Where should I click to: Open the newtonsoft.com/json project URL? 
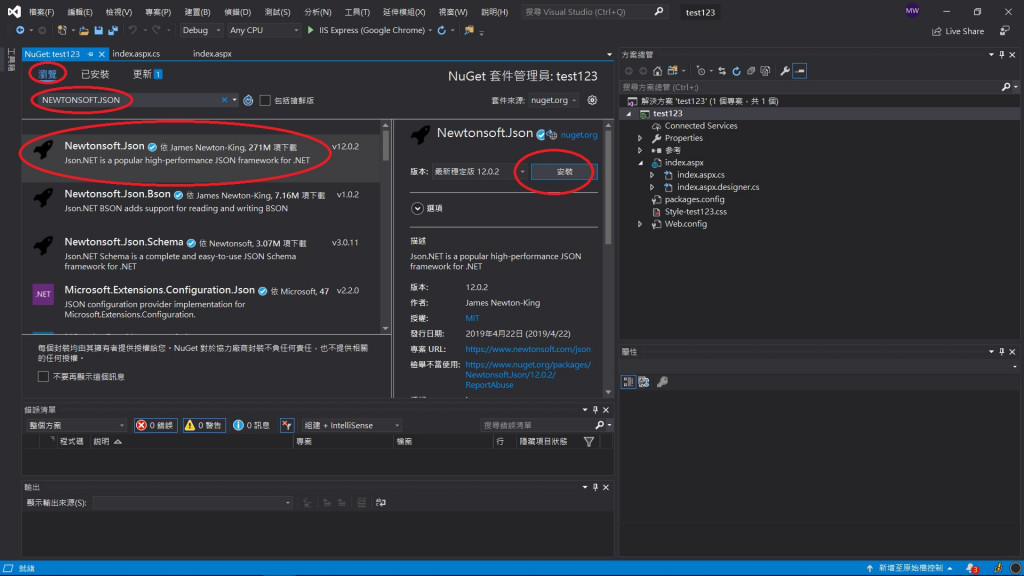click(528, 349)
